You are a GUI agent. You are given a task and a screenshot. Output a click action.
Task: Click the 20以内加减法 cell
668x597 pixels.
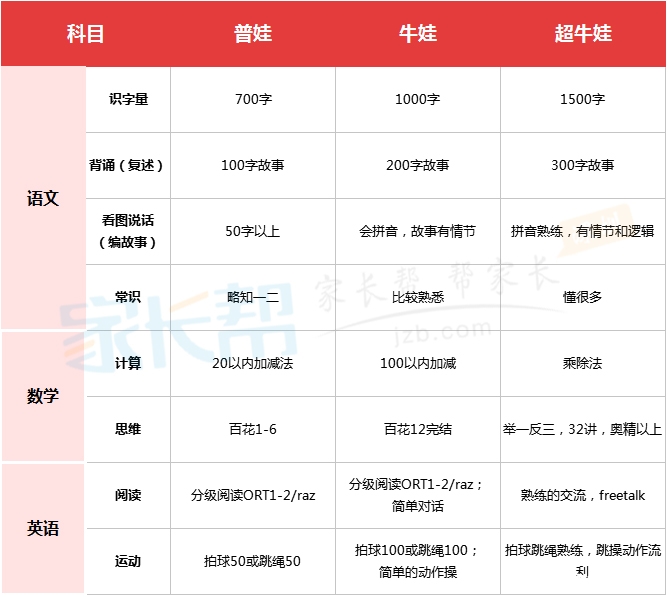coord(253,363)
